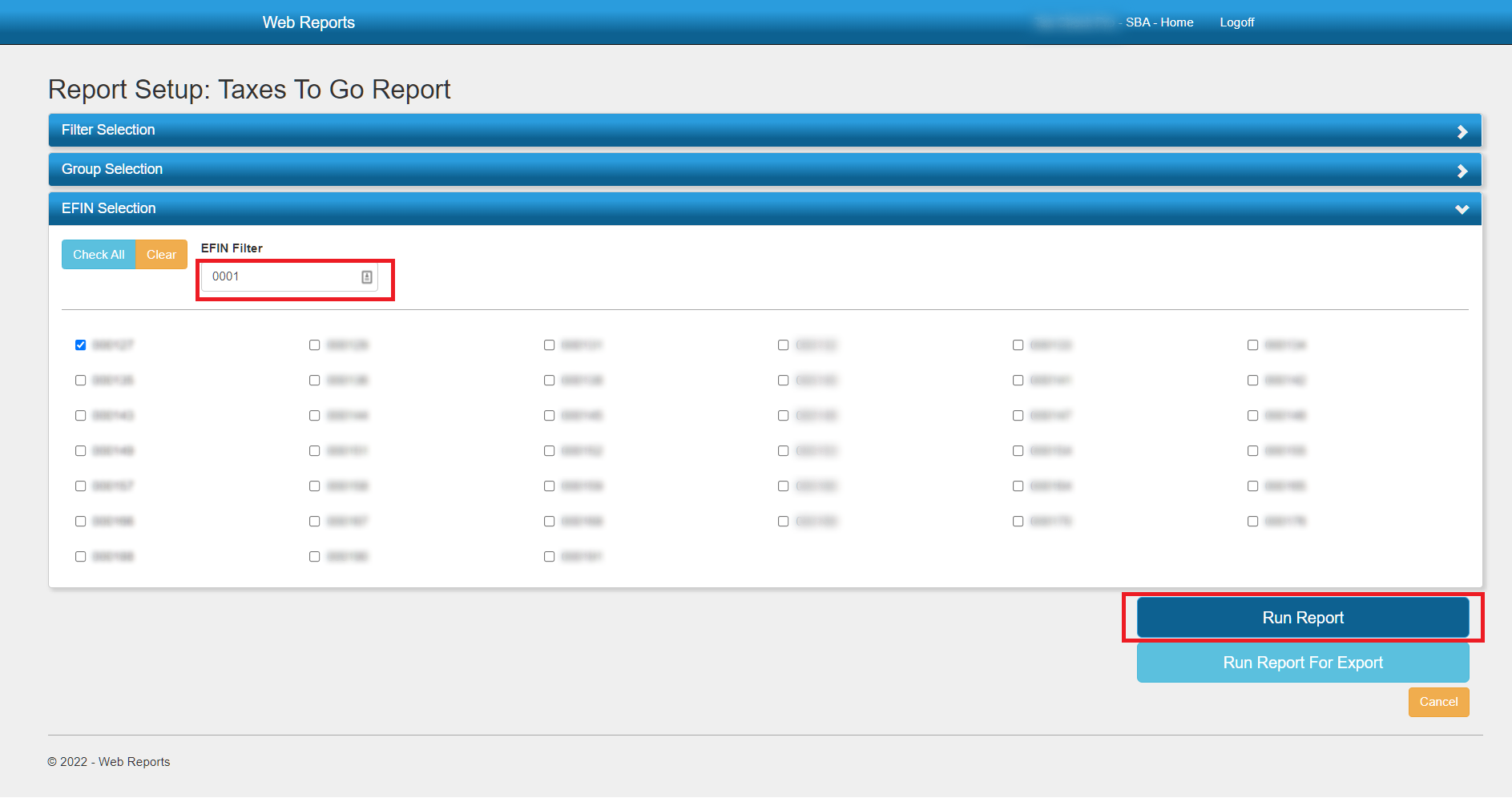1512x798 pixels.
Task: Tick final EFIN checkbox in bottom row
Action: point(550,557)
